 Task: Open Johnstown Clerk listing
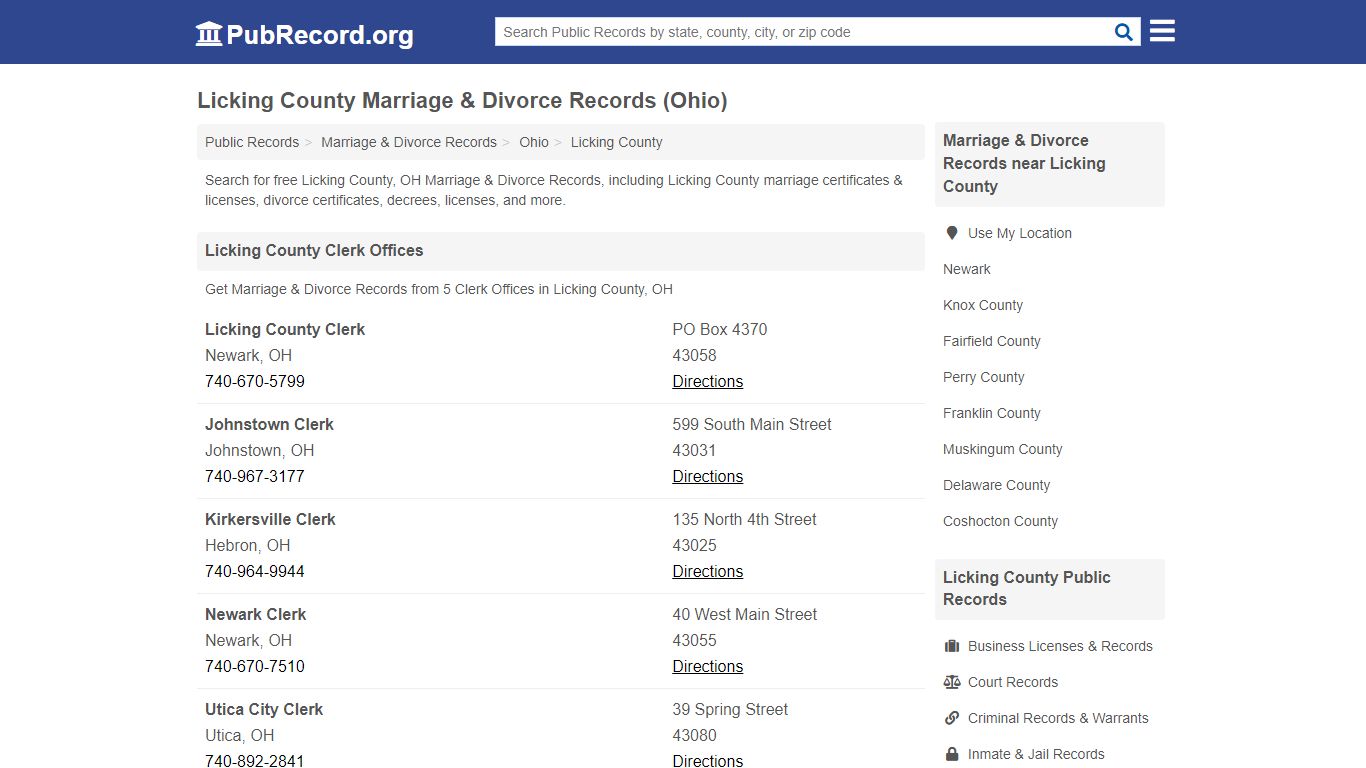269,424
